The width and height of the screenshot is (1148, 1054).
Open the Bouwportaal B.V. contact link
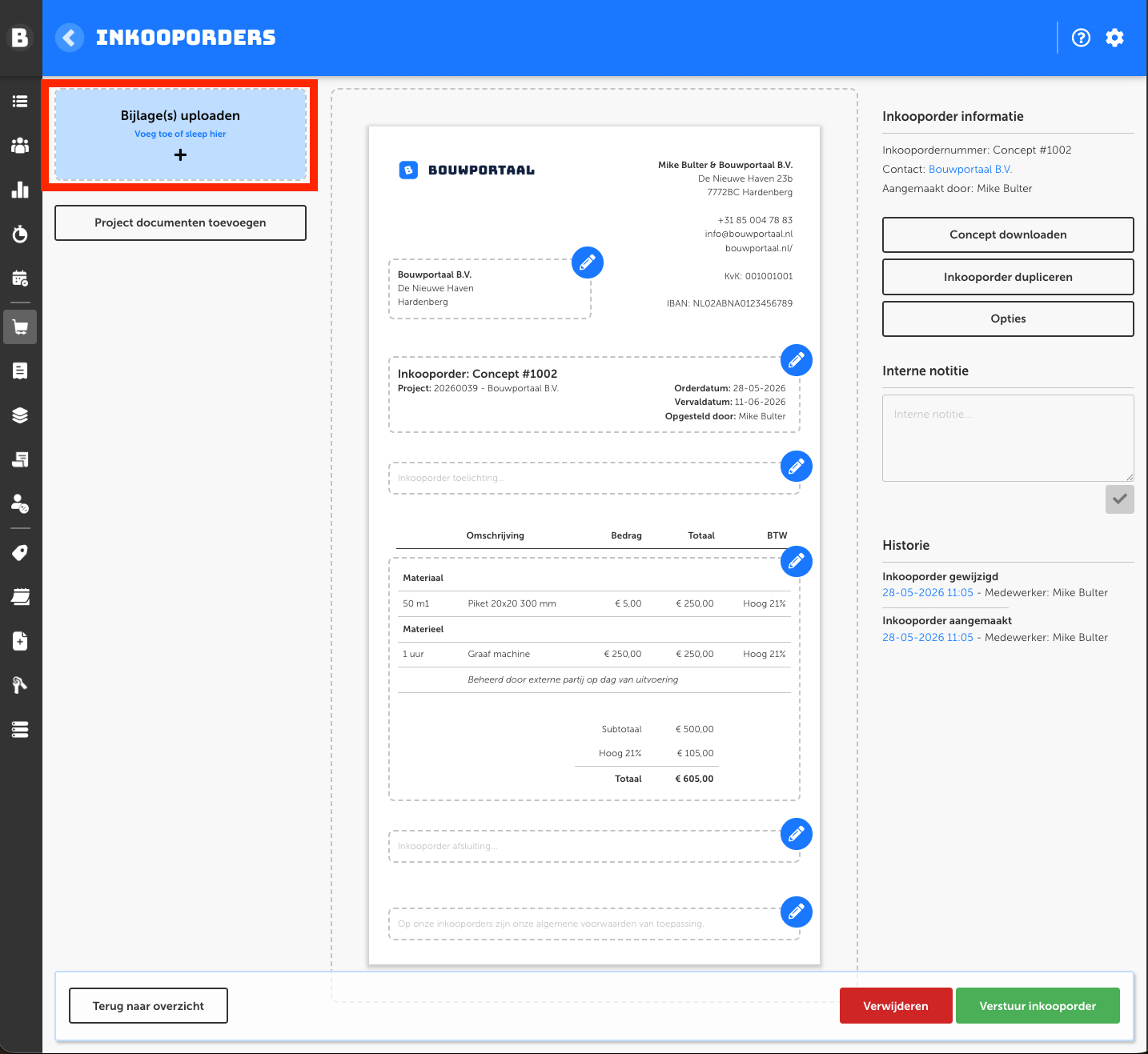970,170
